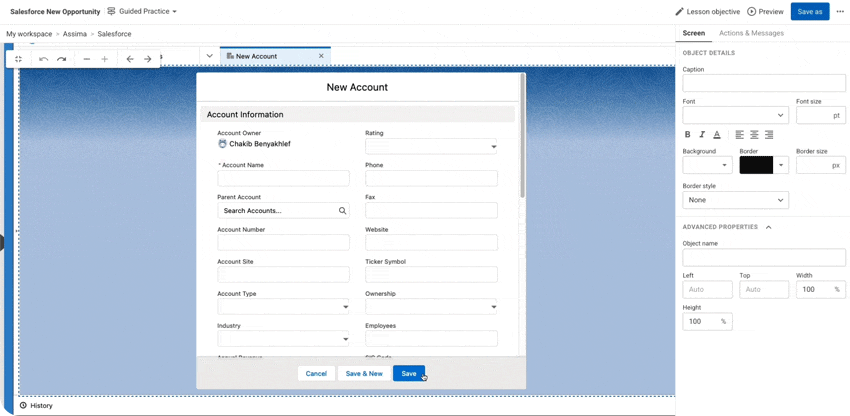Undo the last edit
The height and width of the screenshot is (416, 850).
click(43, 59)
